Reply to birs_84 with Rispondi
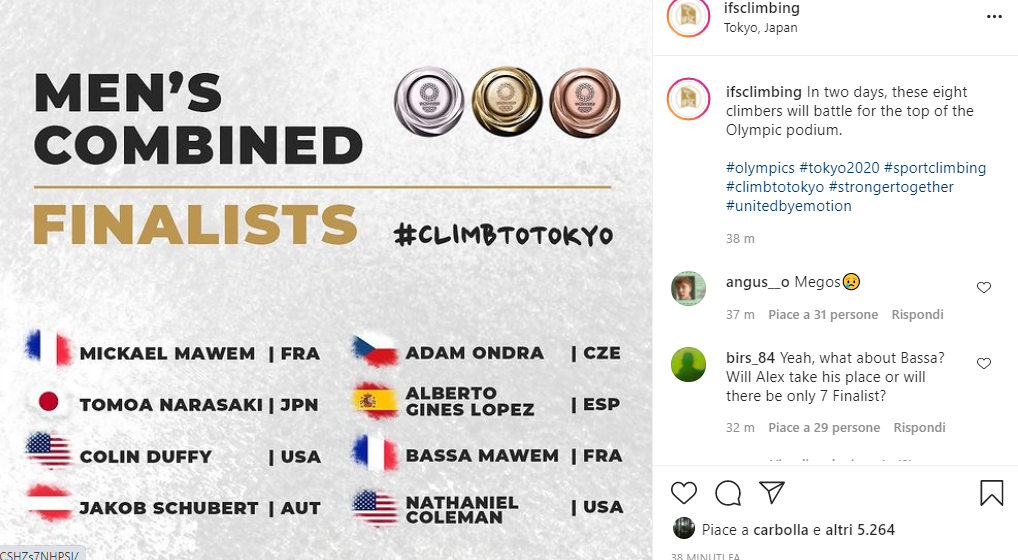 point(918,428)
